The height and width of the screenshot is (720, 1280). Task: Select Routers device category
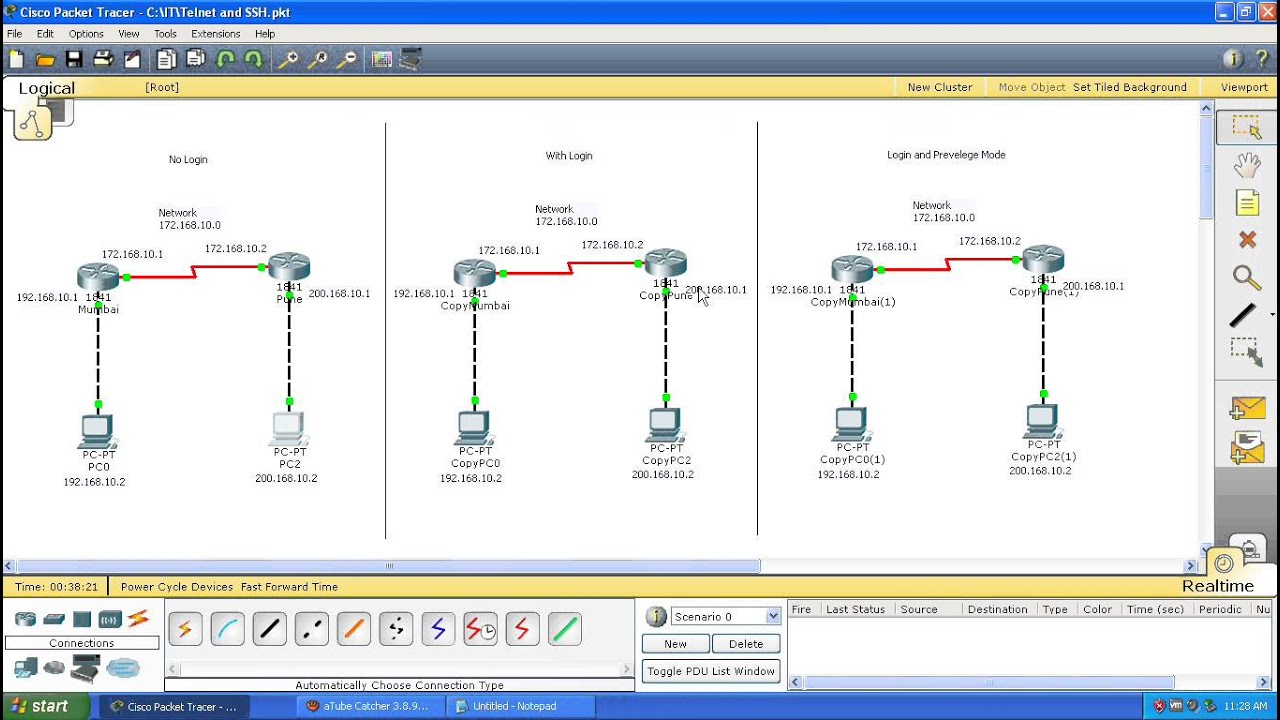coord(25,619)
